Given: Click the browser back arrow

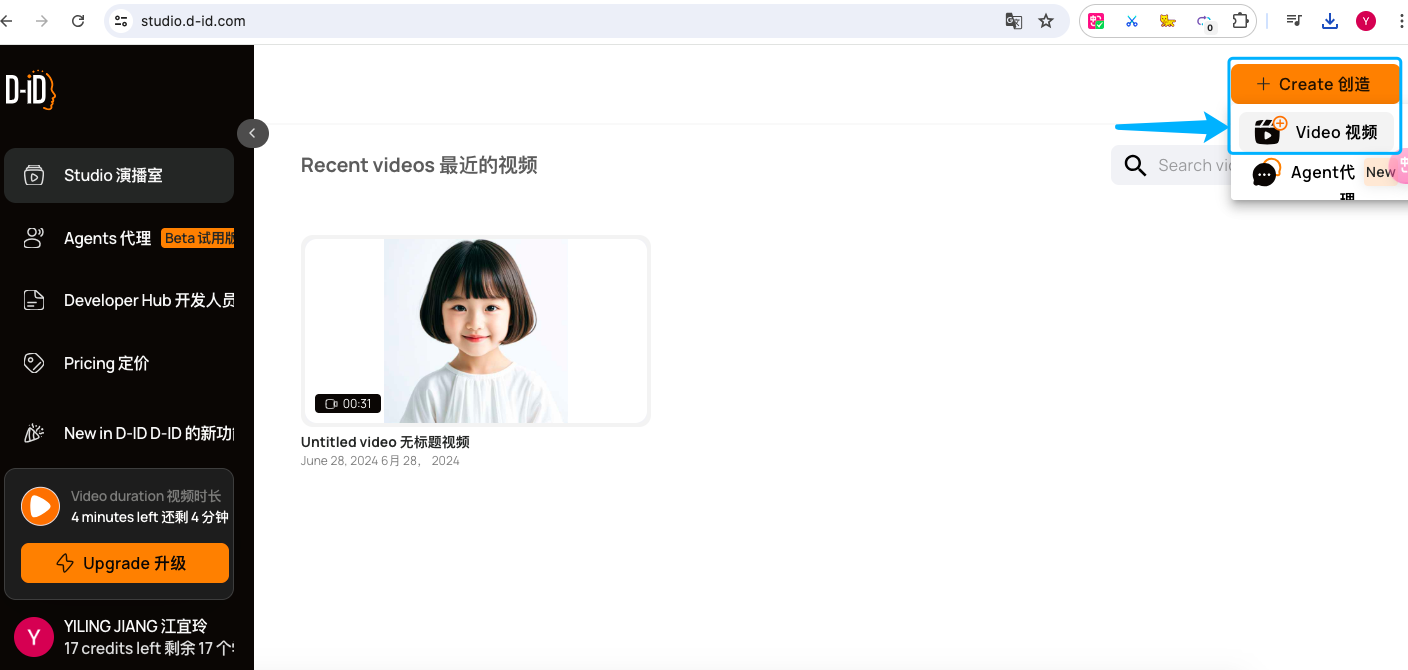Looking at the screenshot, I should coord(8,21).
